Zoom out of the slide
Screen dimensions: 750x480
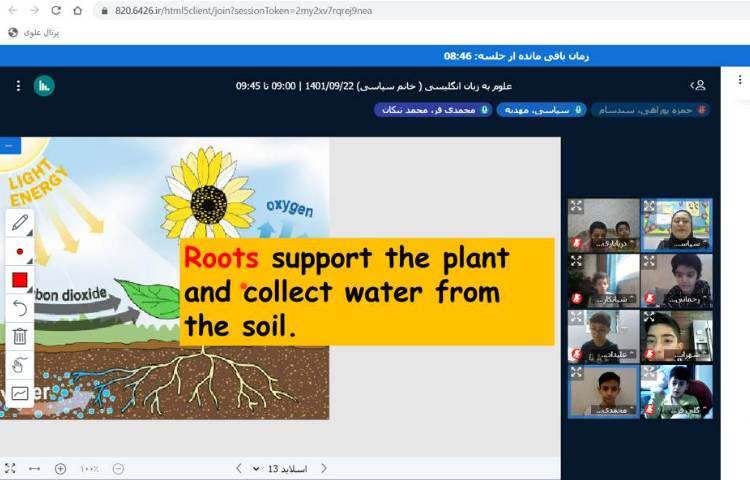(x=118, y=468)
